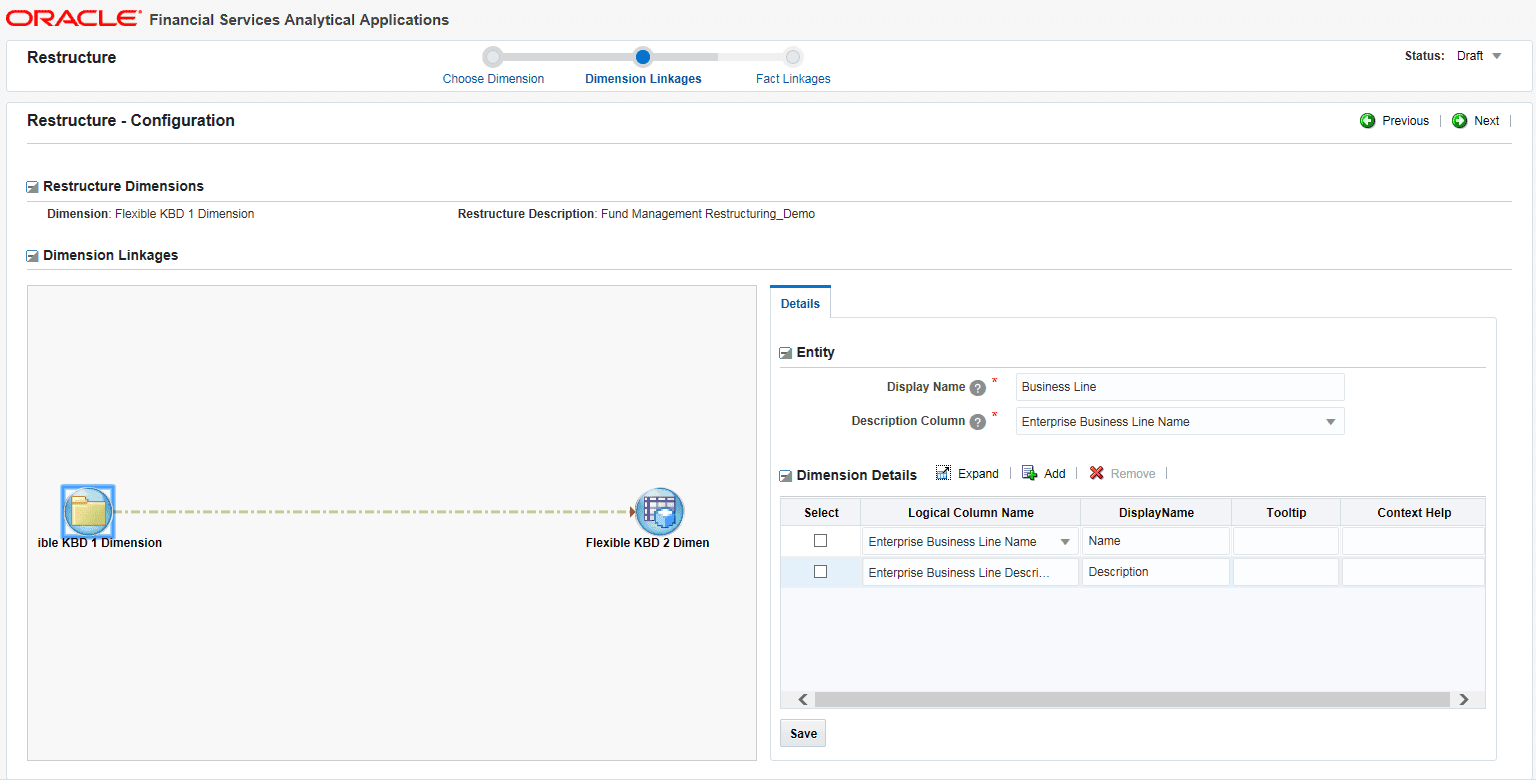The width and height of the screenshot is (1536, 780).
Task: Click the Next link text
Action: click(x=1486, y=121)
